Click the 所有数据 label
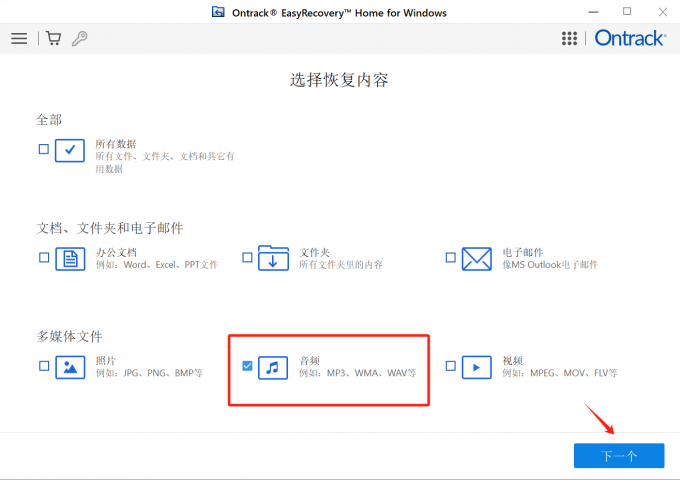 [116, 144]
